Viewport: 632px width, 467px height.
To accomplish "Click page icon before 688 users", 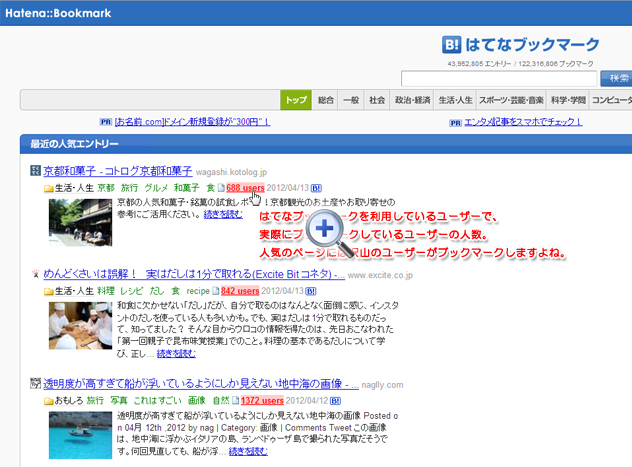I will click(x=221, y=188).
